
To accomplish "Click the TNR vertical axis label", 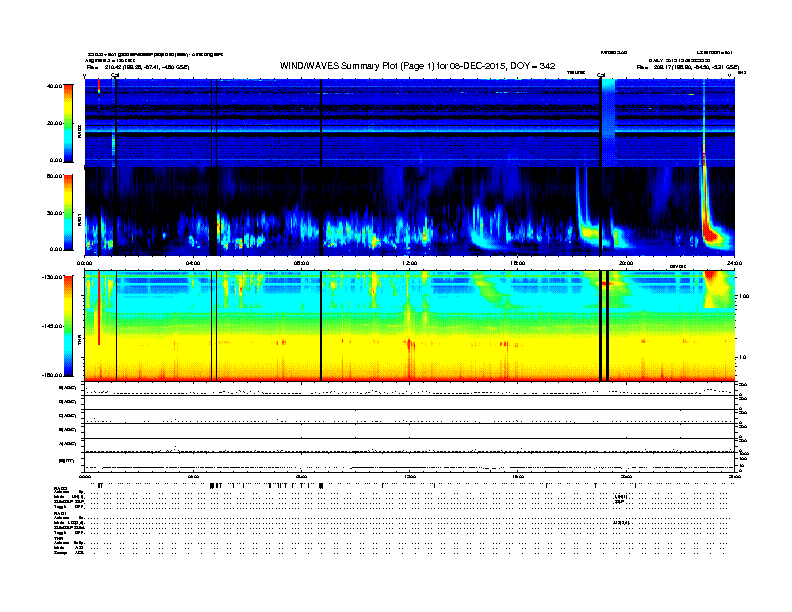I will [79, 342].
